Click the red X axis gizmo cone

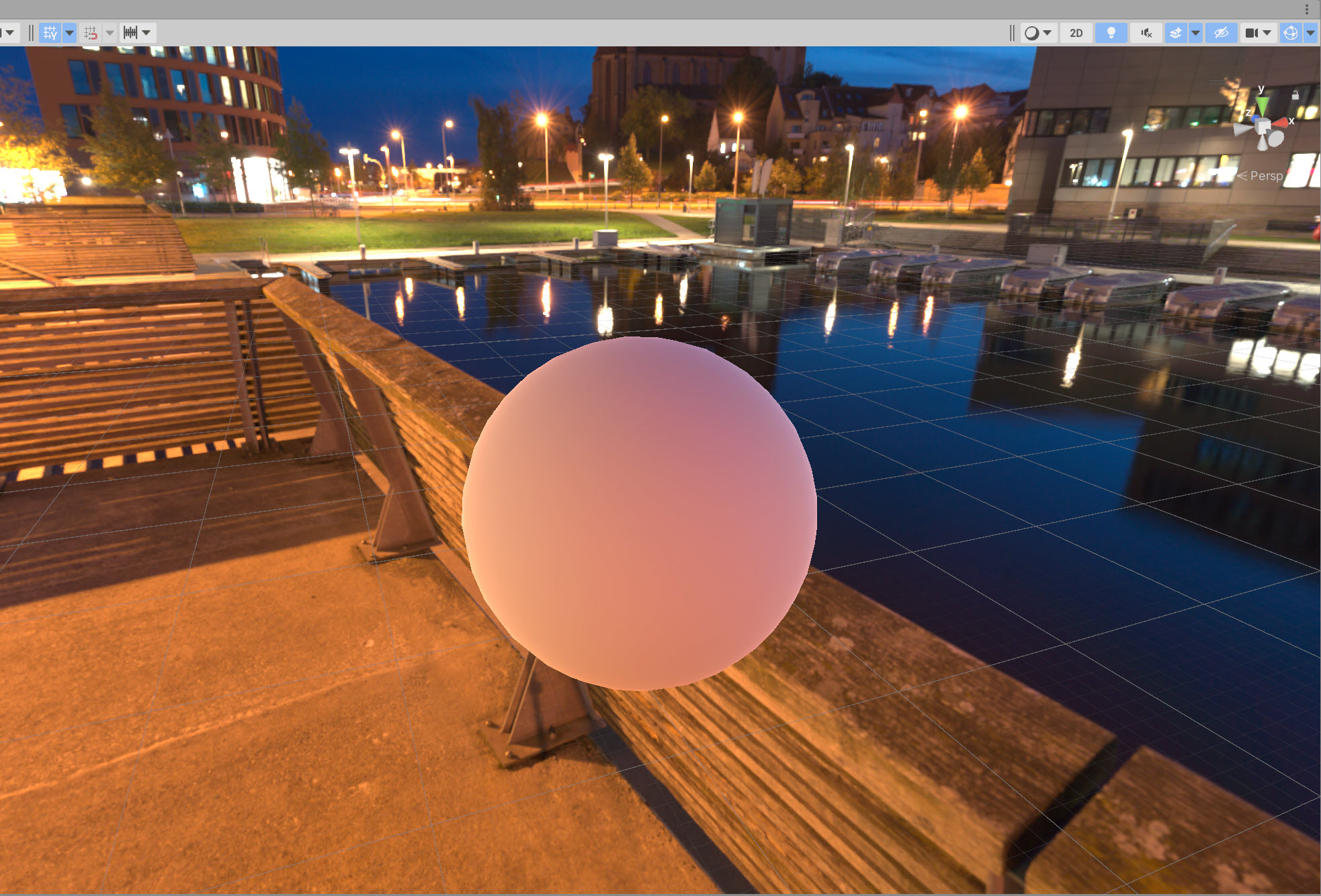[x=1282, y=123]
